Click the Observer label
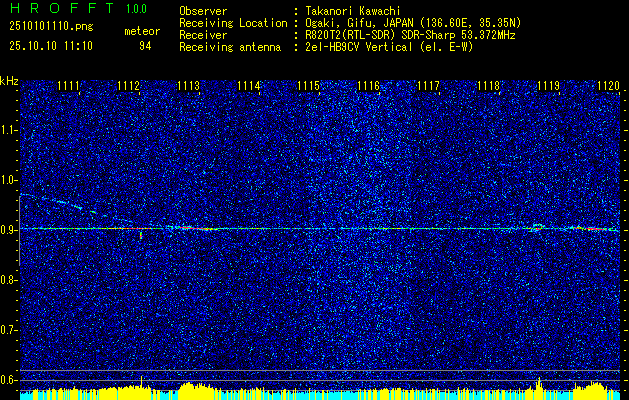The image size is (629, 400). click(x=203, y=11)
